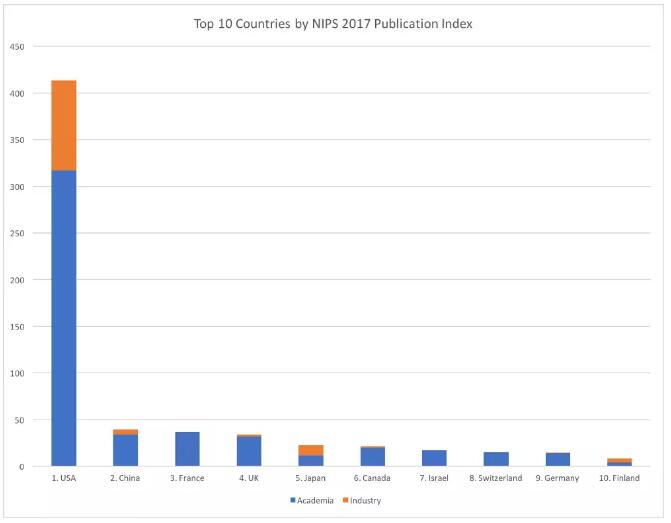
Task: Click the Finland bar
Action: click(x=620, y=462)
